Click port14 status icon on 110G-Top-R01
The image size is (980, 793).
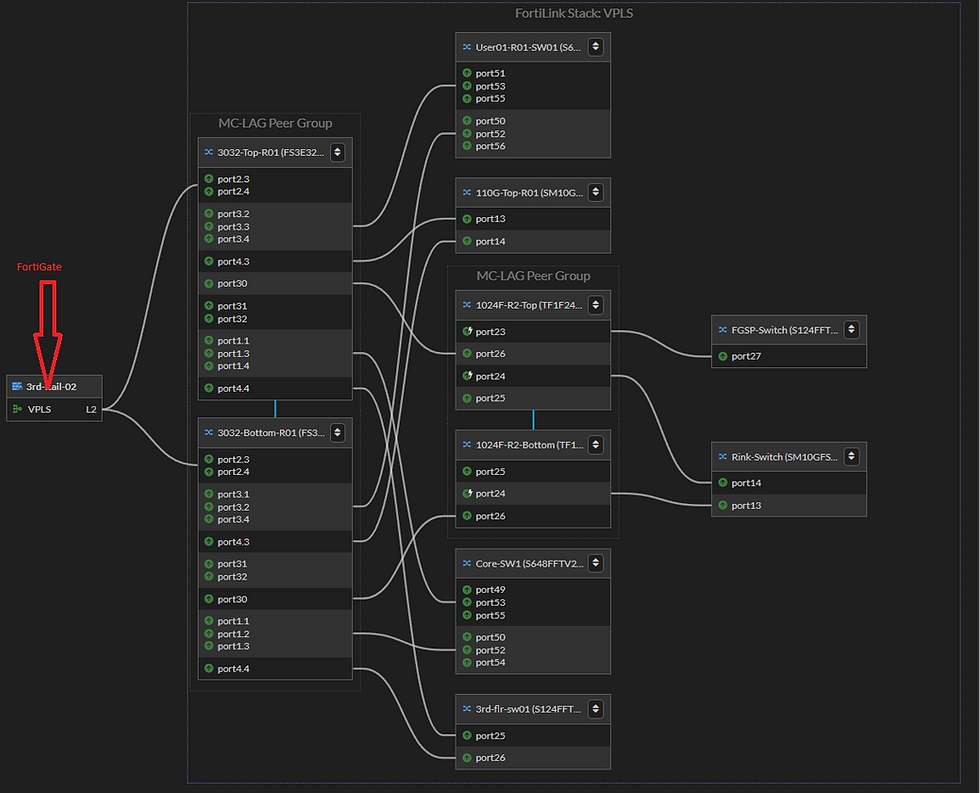click(467, 241)
